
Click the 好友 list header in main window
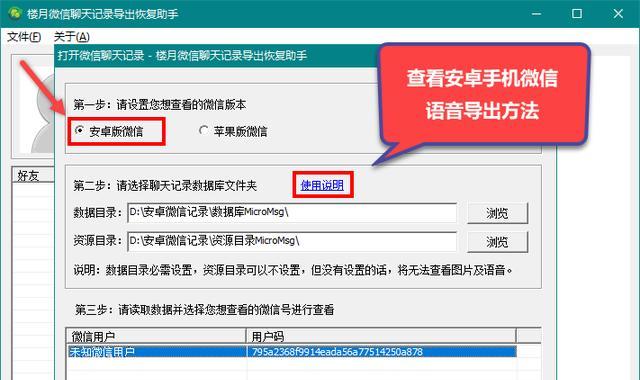33,176
